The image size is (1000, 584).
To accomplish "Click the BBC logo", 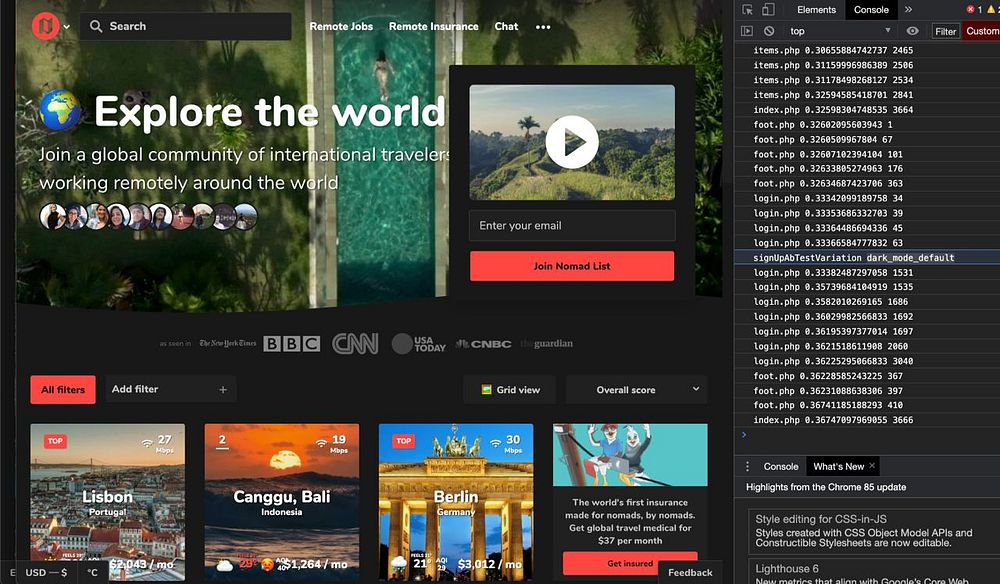I will point(292,344).
